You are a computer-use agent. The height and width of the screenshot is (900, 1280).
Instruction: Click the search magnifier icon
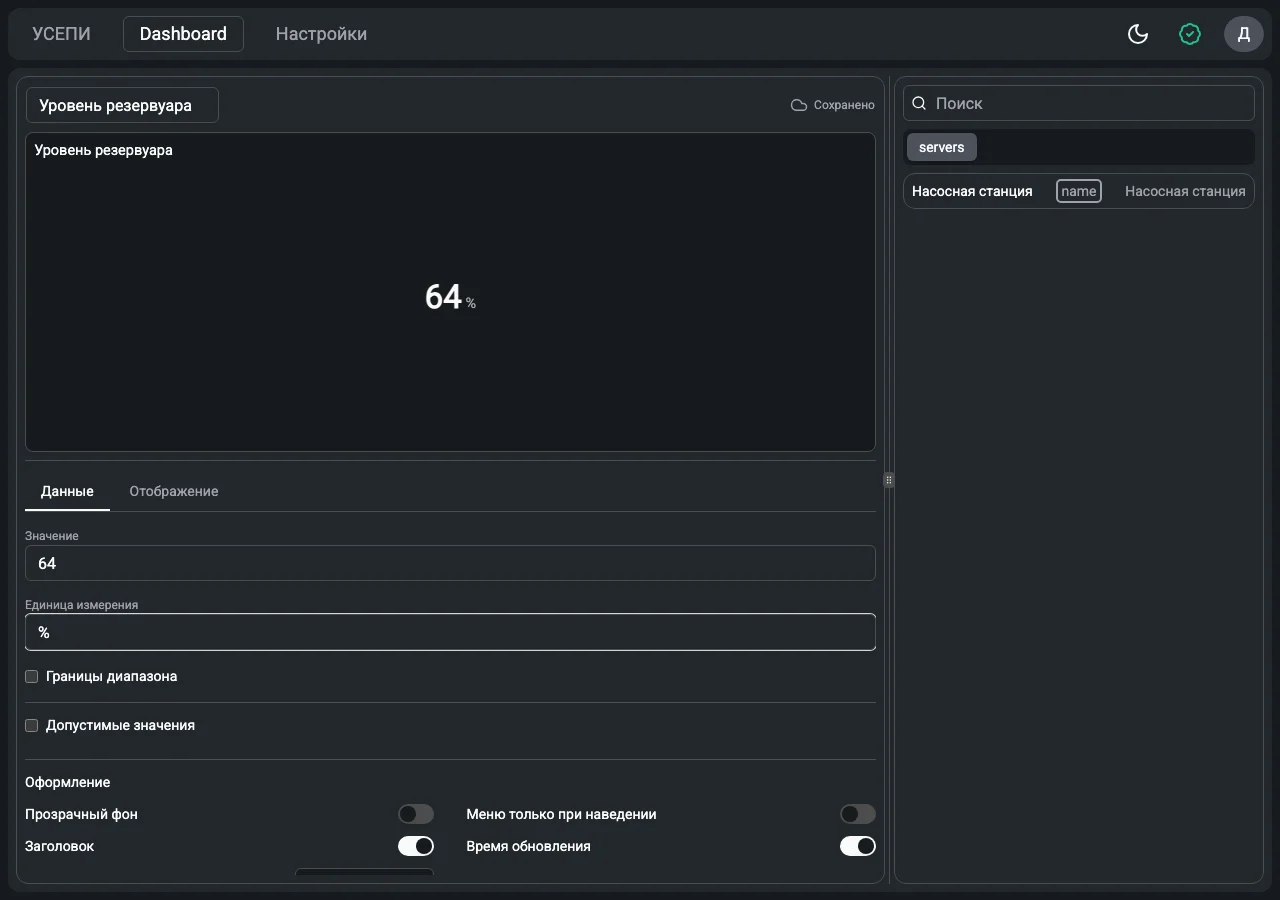tap(919, 103)
